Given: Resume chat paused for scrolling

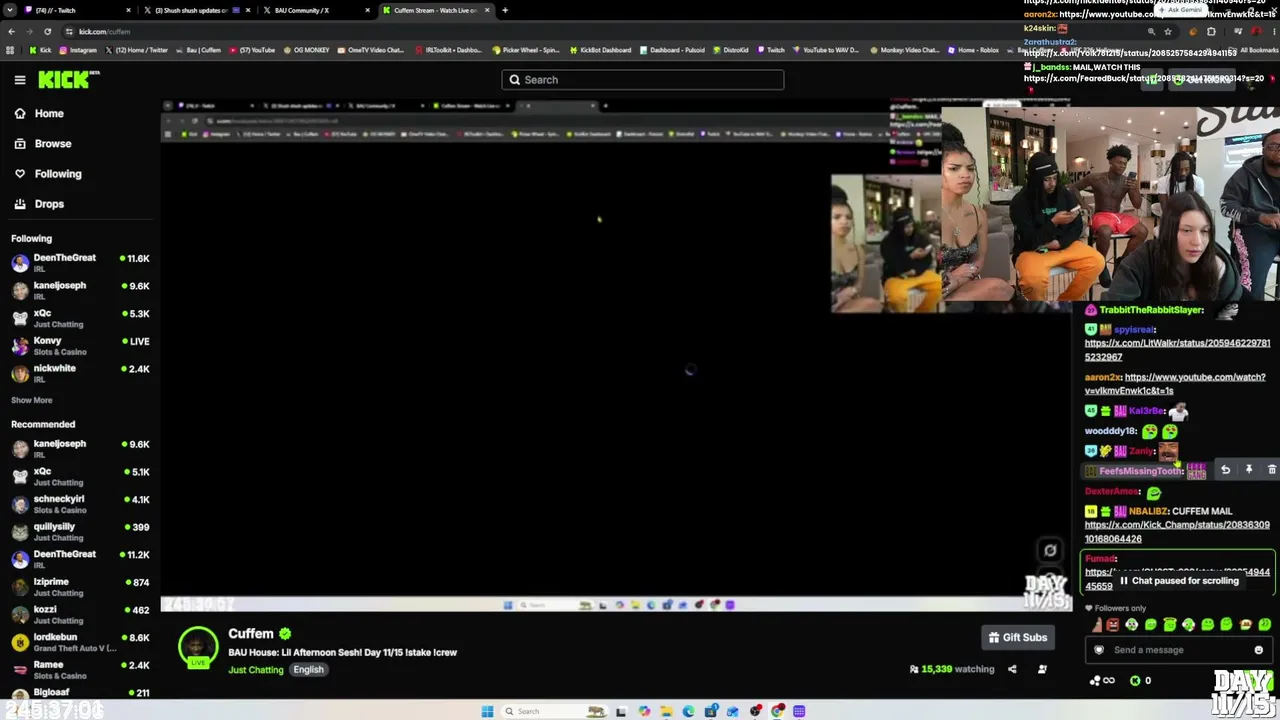Looking at the screenshot, I should tap(1178, 581).
